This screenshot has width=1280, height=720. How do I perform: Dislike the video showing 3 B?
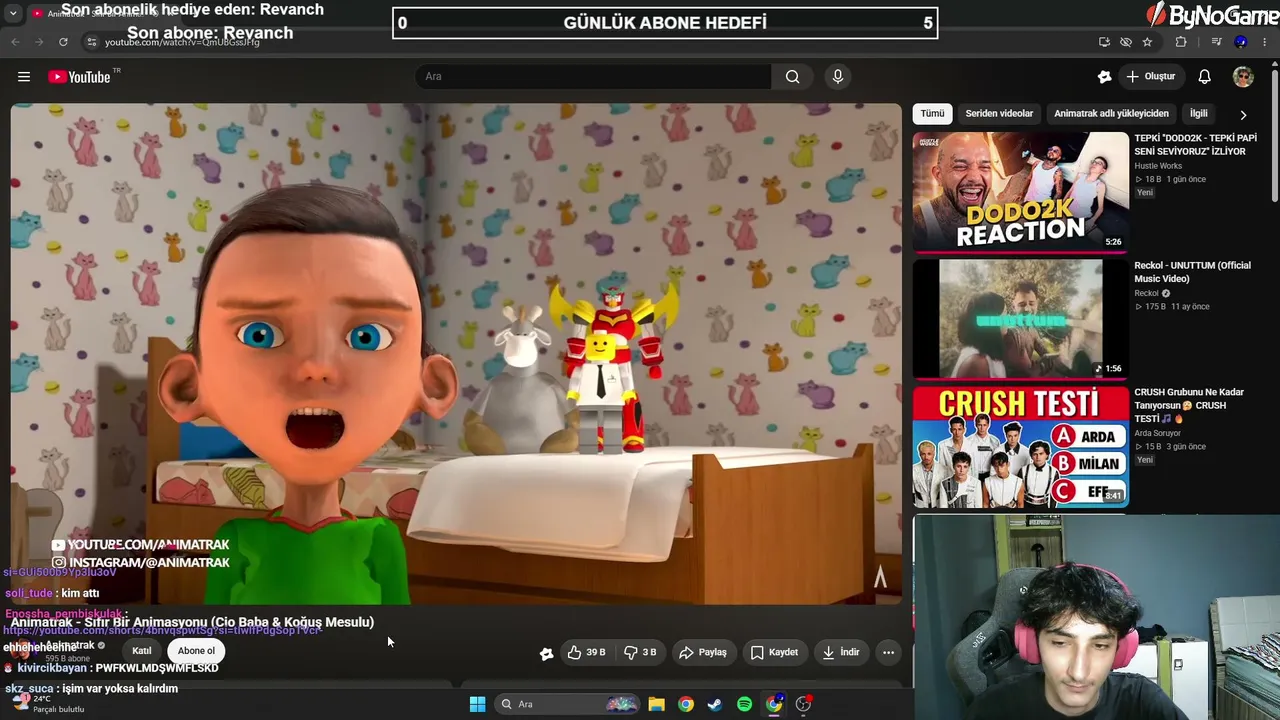[640, 652]
